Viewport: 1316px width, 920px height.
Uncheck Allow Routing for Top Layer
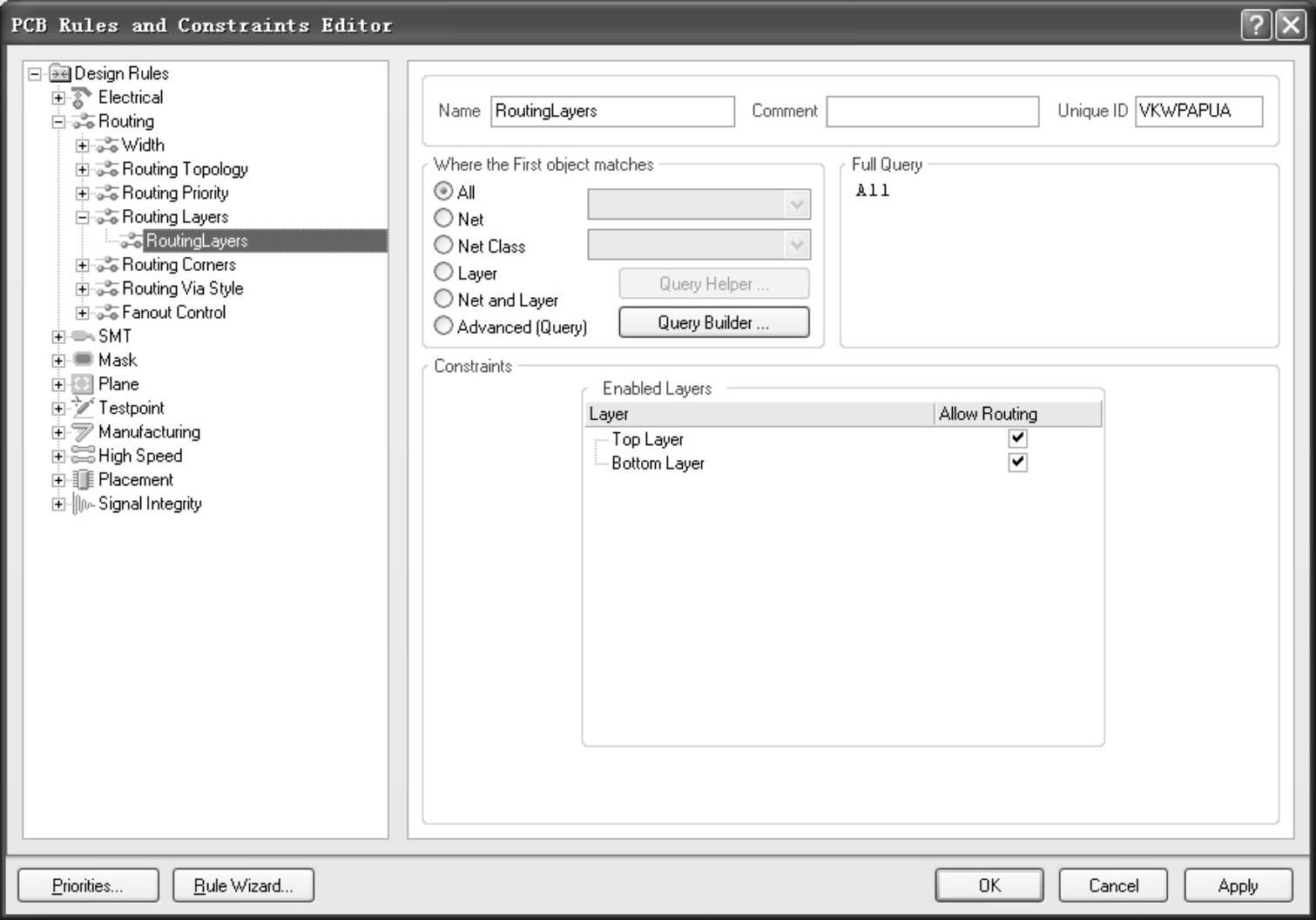1017,438
